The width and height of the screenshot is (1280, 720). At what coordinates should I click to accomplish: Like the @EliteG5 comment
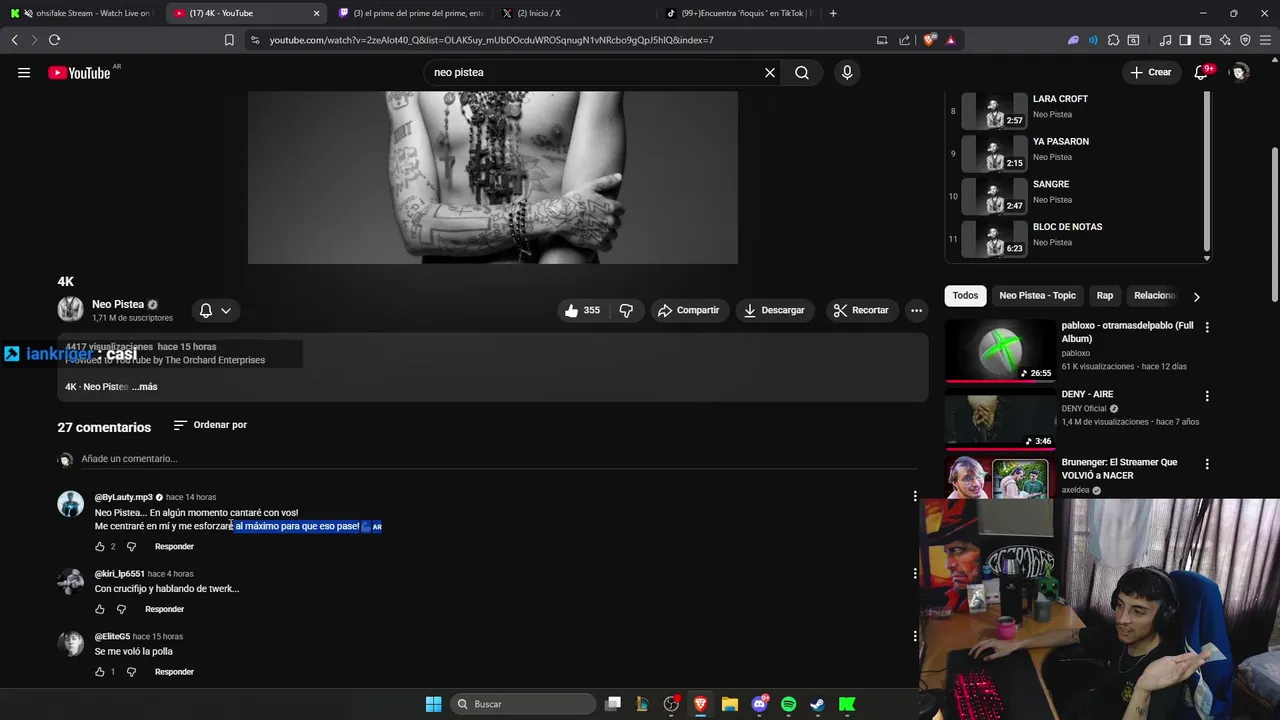click(100, 672)
